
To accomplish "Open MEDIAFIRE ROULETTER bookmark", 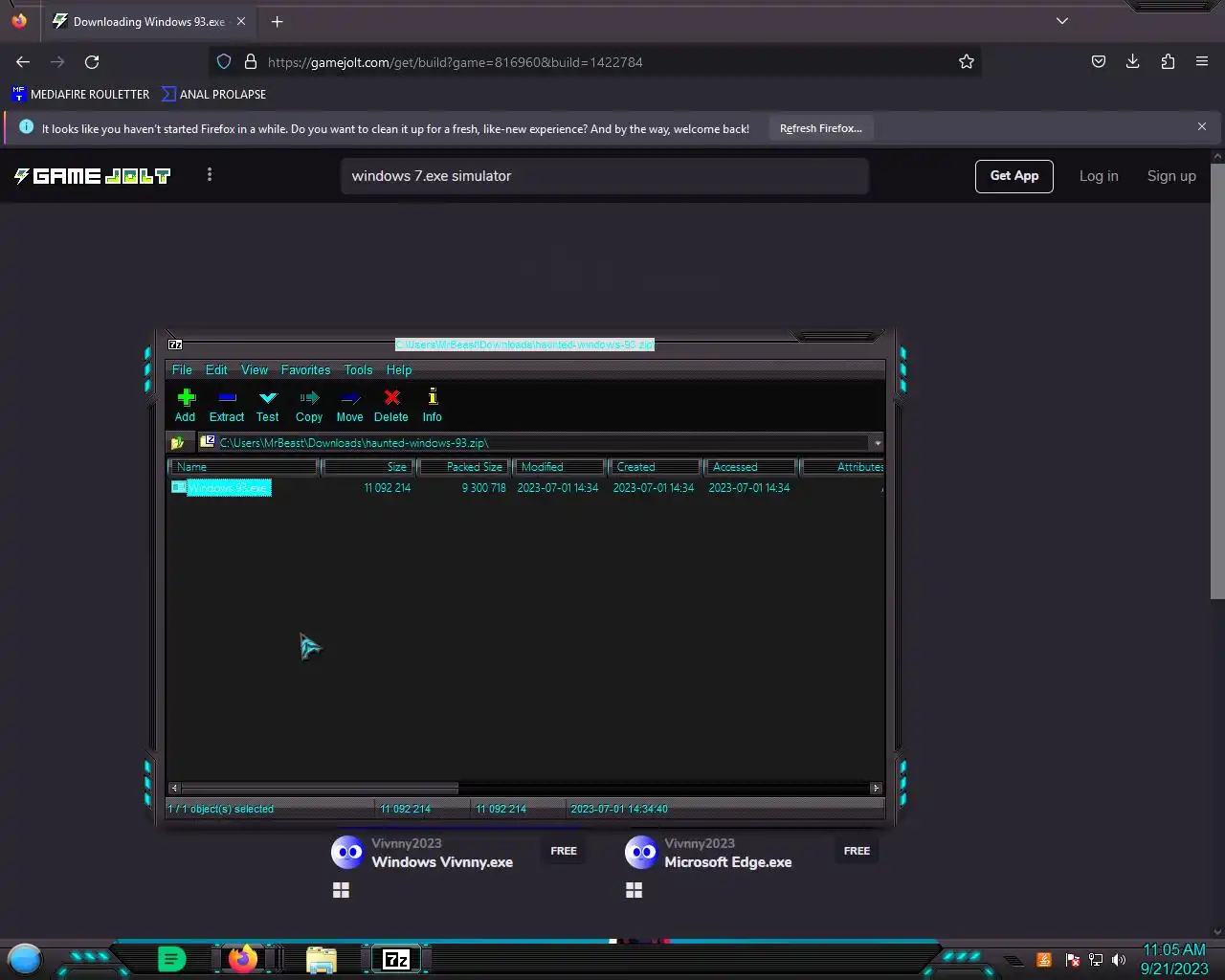I will coord(80,94).
